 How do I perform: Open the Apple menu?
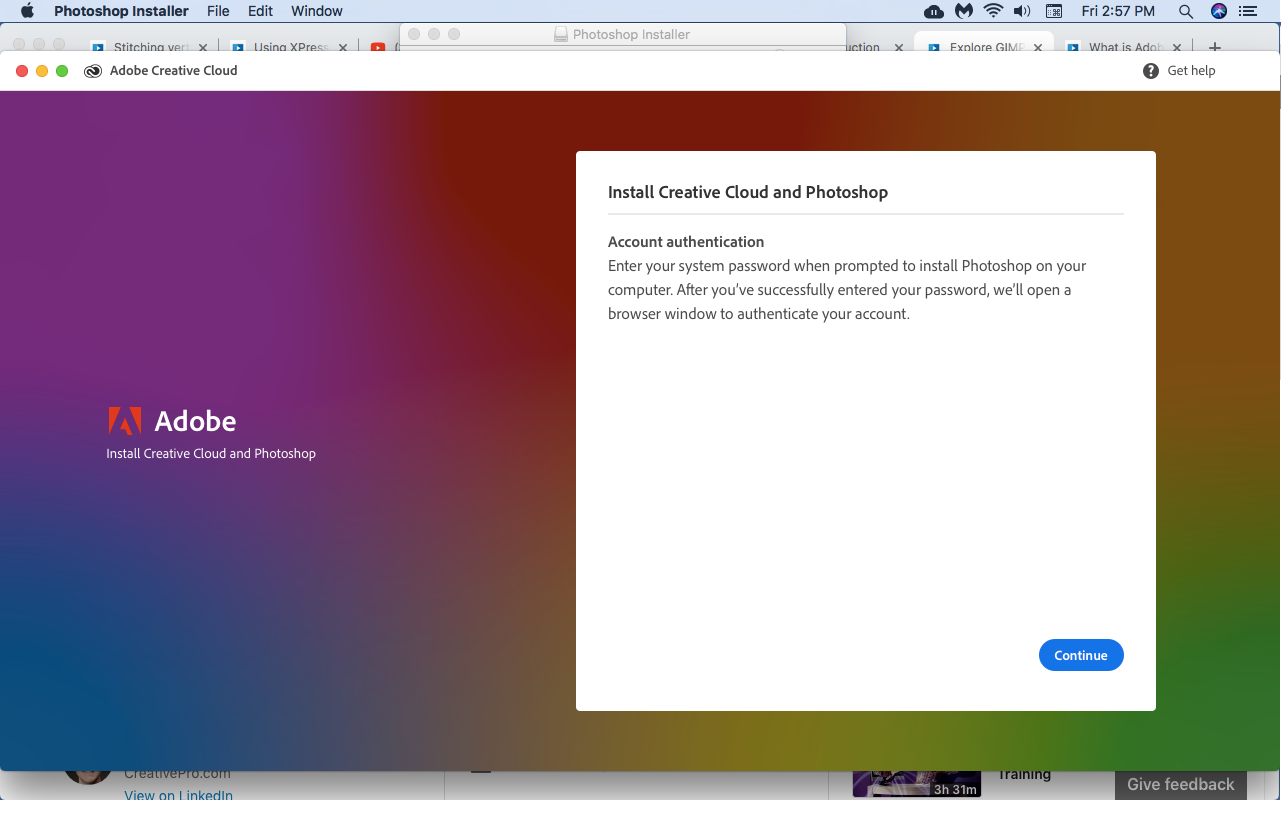[27, 11]
